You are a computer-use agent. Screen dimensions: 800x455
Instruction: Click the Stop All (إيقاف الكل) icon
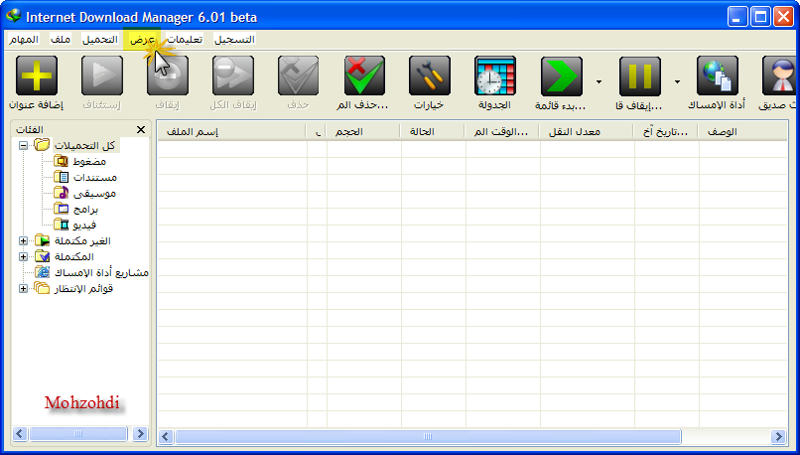[x=233, y=75]
